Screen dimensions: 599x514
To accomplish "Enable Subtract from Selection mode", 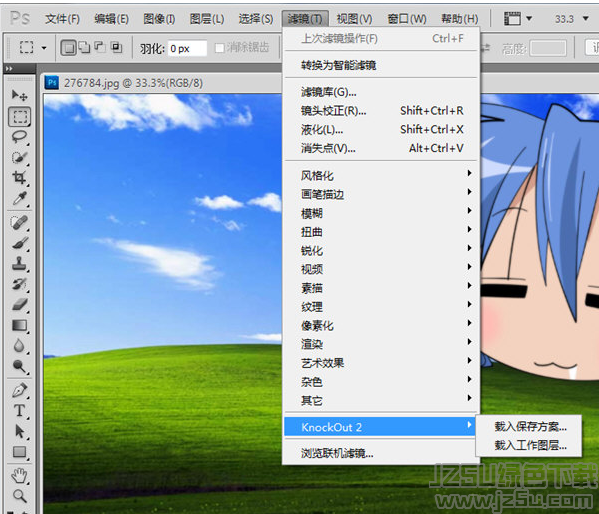I will pyautogui.click(x=100, y=47).
